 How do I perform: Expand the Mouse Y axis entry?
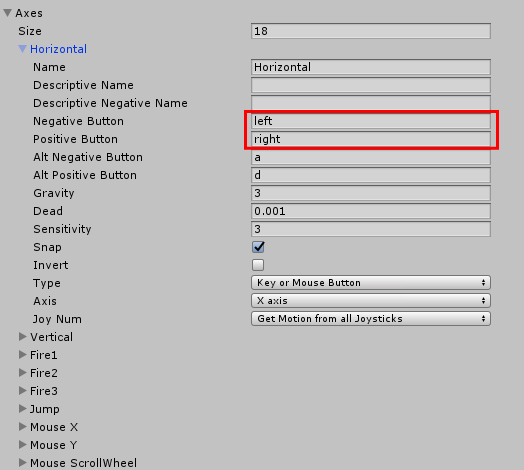coord(22,445)
